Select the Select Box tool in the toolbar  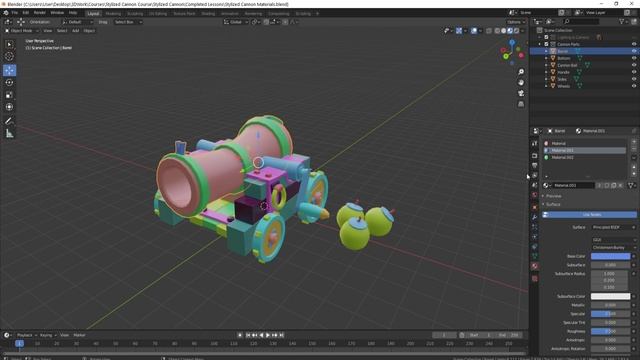click(9, 44)
